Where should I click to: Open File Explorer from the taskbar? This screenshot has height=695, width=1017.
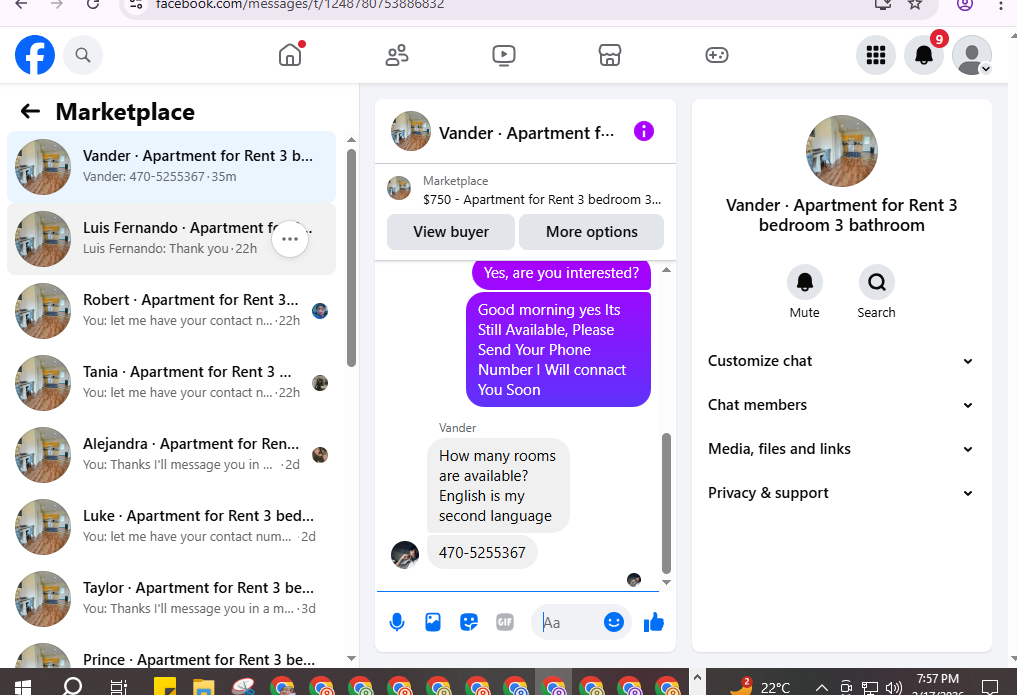(x=204, y=686)
